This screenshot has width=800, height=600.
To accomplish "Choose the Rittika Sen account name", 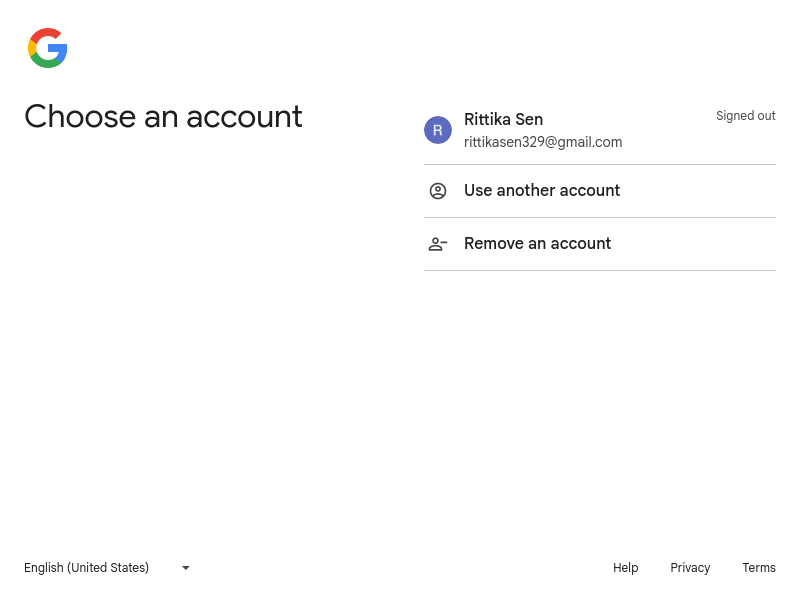I will [x=503, y=119].
